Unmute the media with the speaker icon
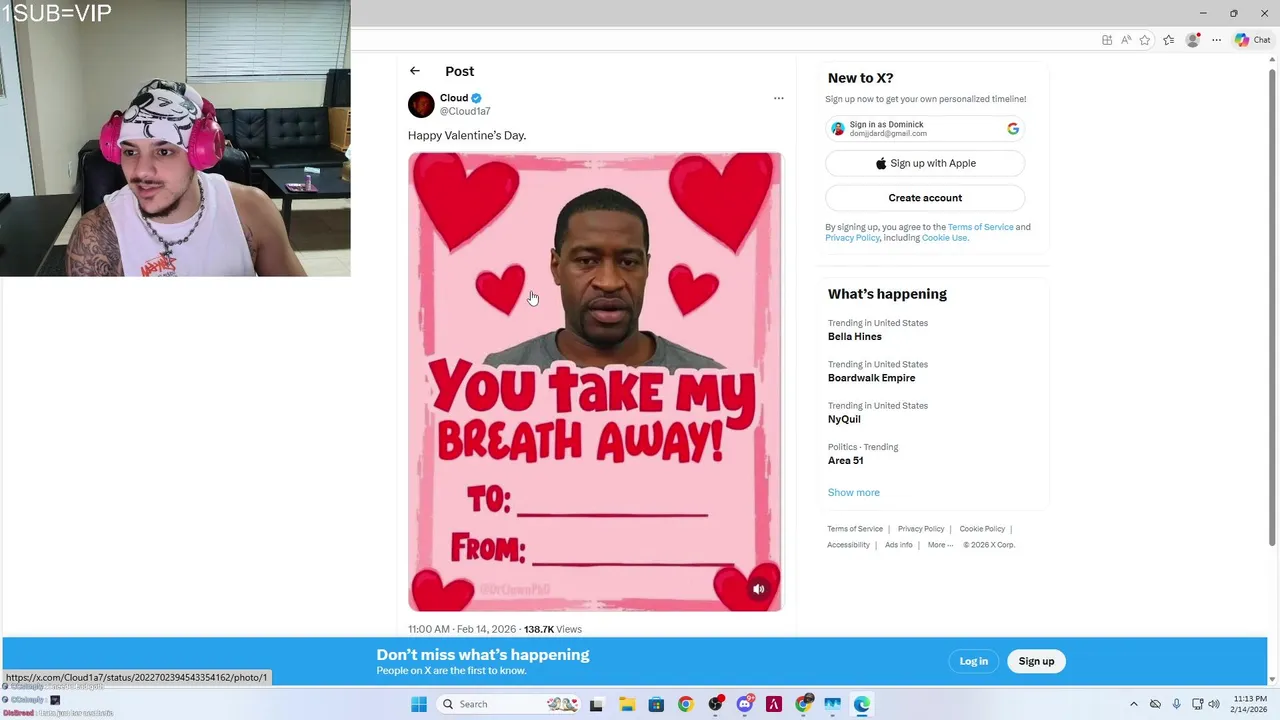Image resolution: width=1280 pixels, height=720 pixels. 759,589
